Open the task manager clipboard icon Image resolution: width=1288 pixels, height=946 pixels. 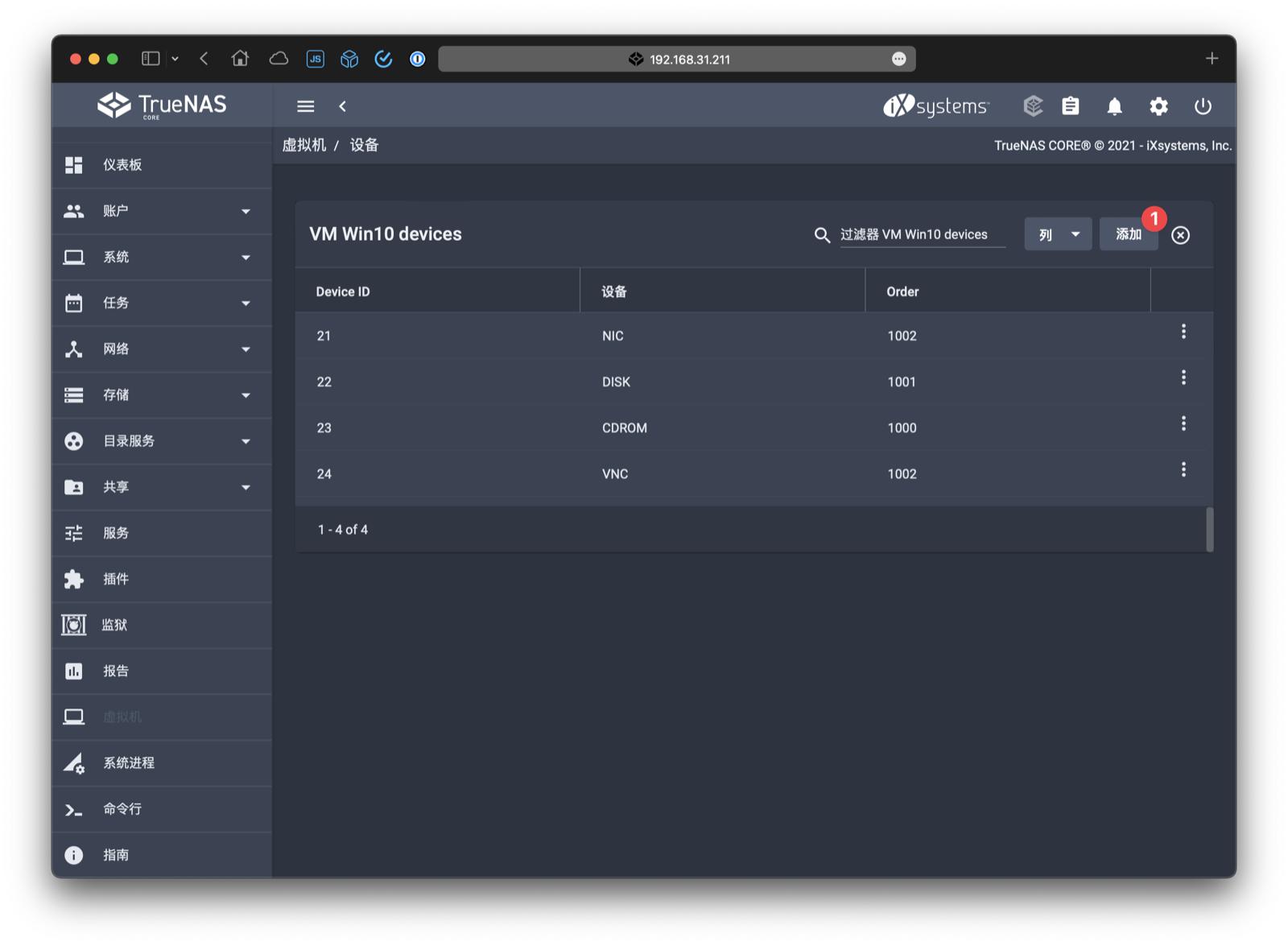1071,105
